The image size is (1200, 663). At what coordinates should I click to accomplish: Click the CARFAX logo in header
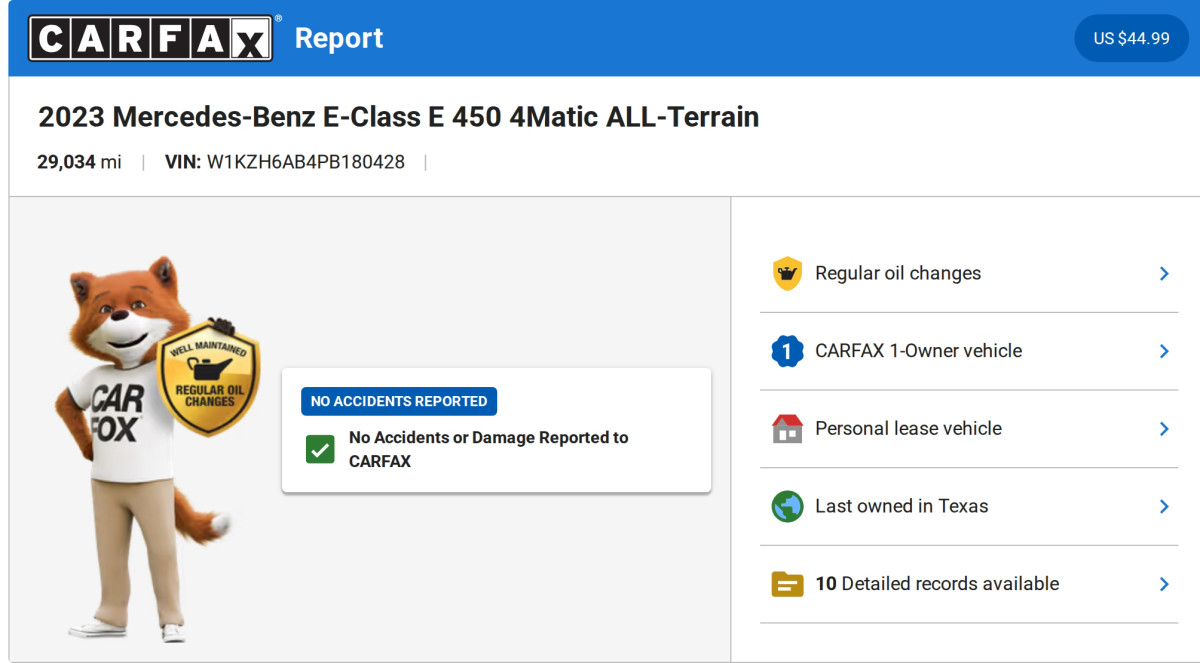pos(150,38)
